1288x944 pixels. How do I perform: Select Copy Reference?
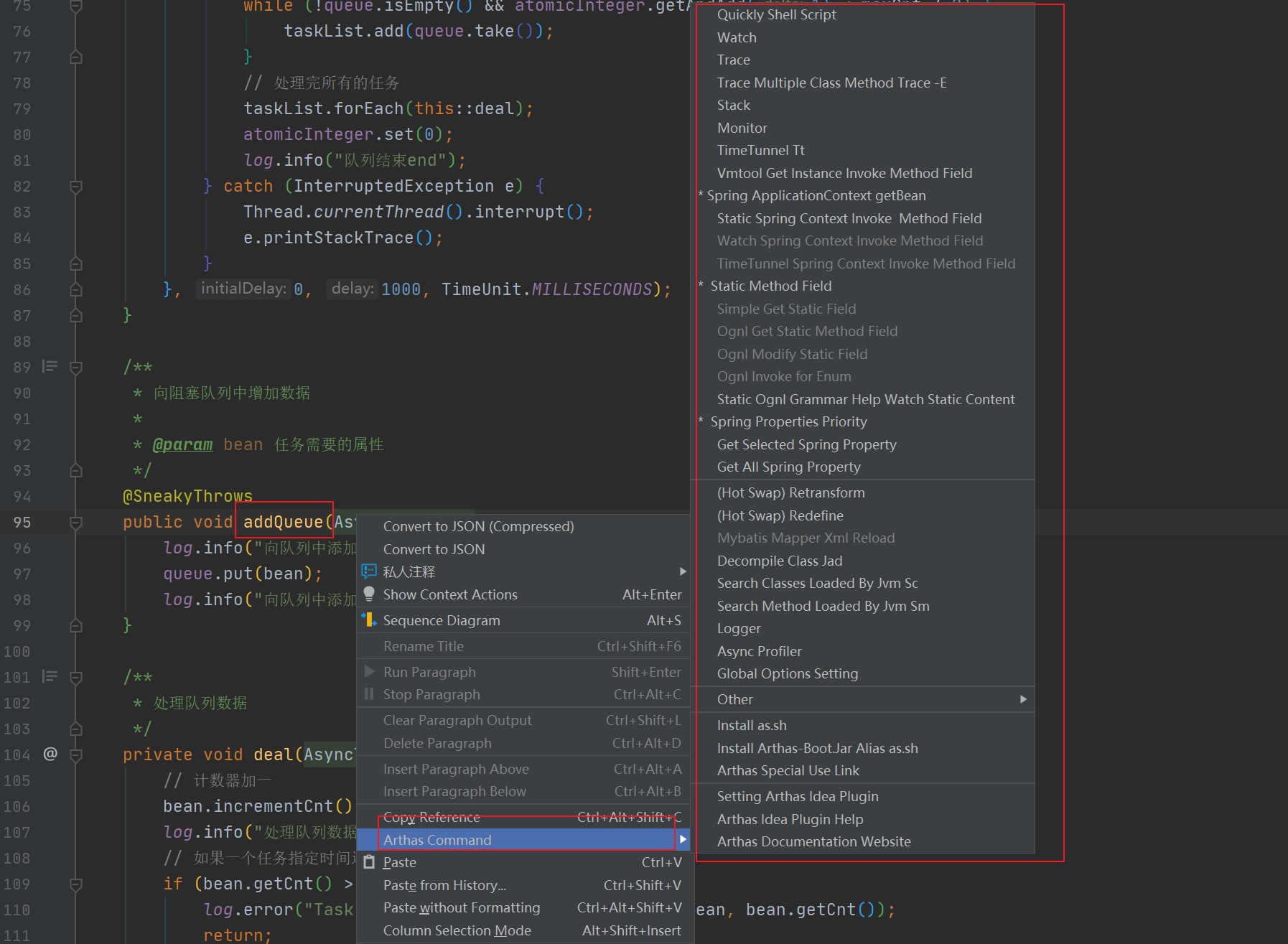(x=524, y=817)
